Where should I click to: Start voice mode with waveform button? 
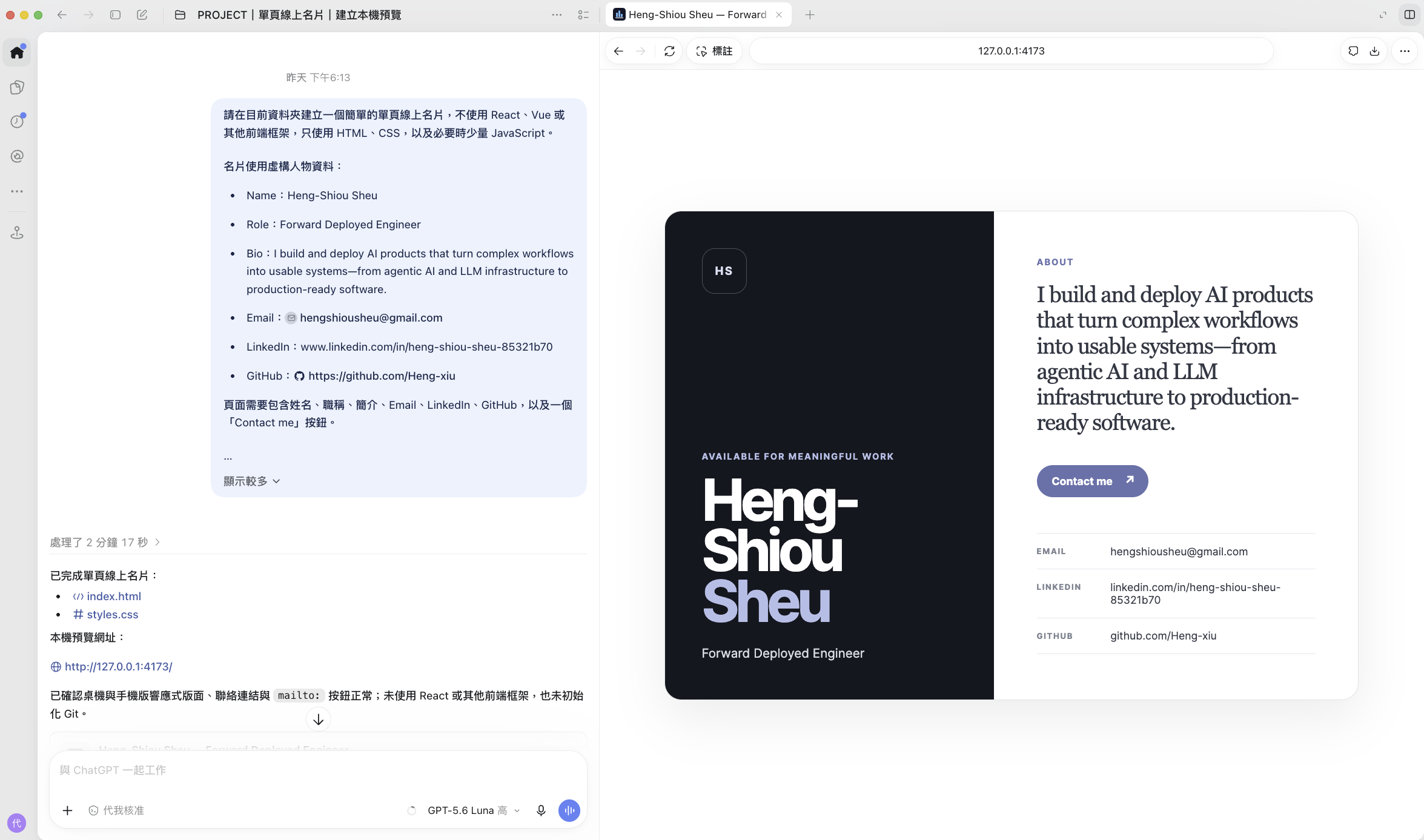click(569, 810)
